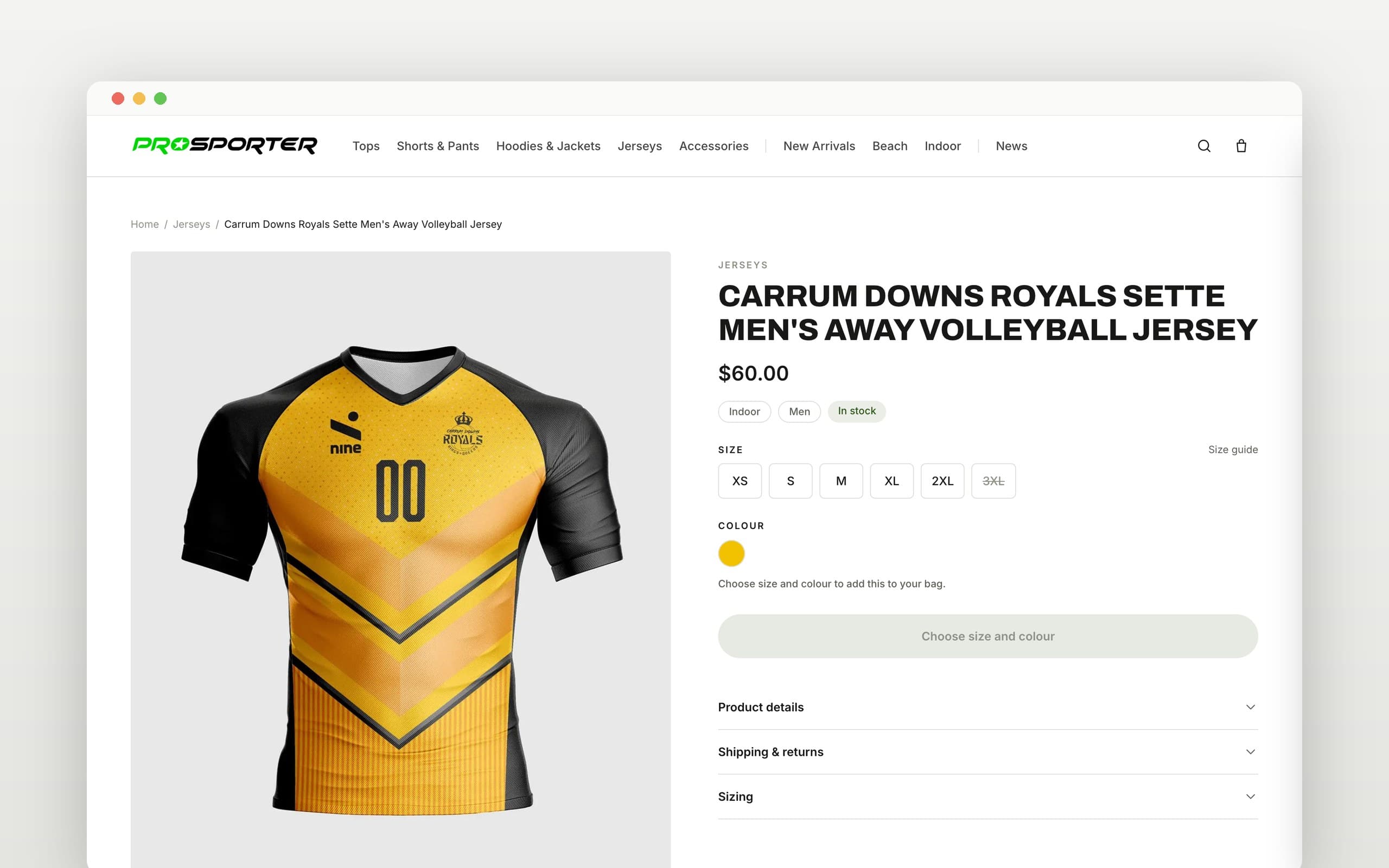Click the red close window dot
Viewport: 1389px width, 868px height.
118,99
